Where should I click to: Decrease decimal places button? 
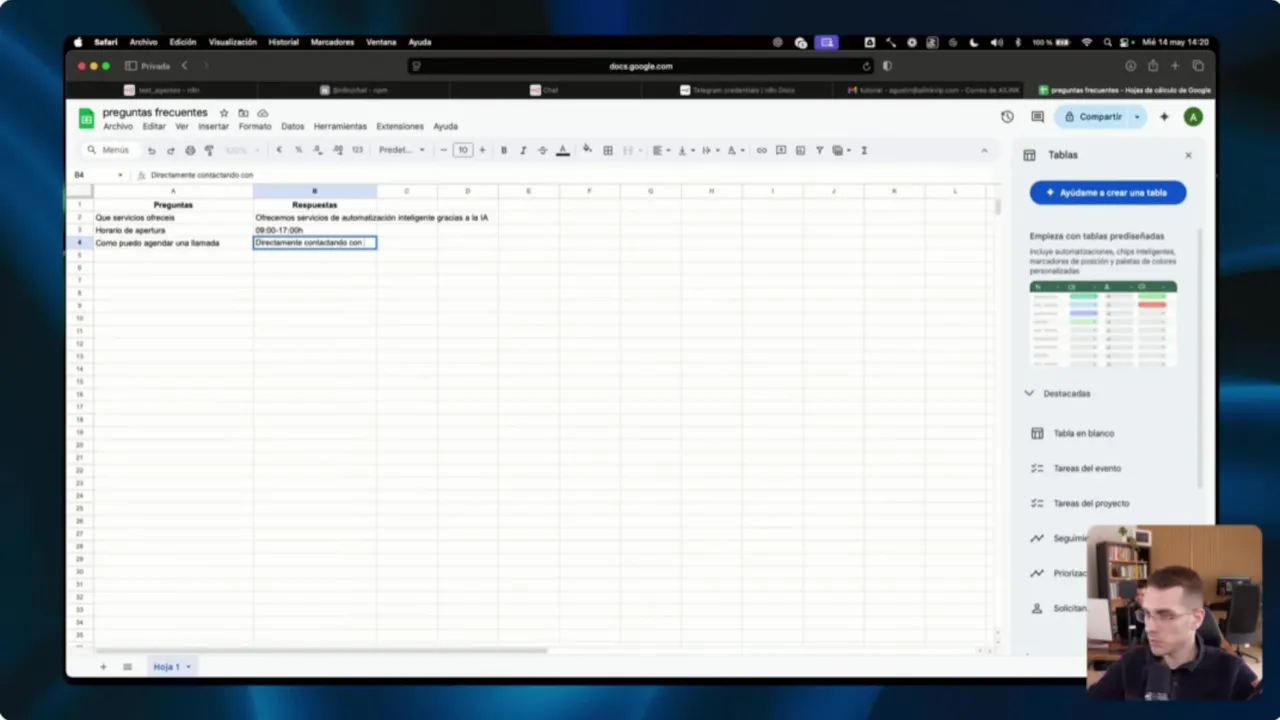click(317, 150)
